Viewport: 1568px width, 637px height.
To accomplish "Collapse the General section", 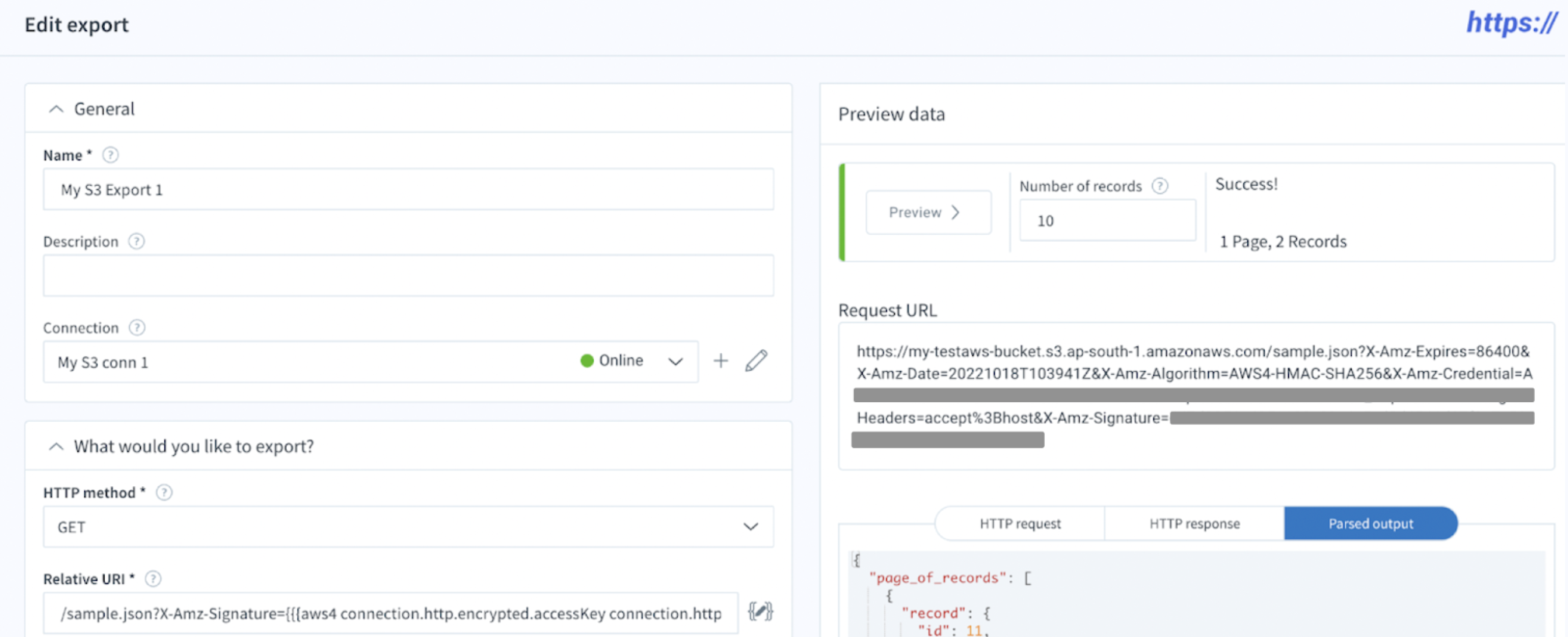I will coord(56,109).
